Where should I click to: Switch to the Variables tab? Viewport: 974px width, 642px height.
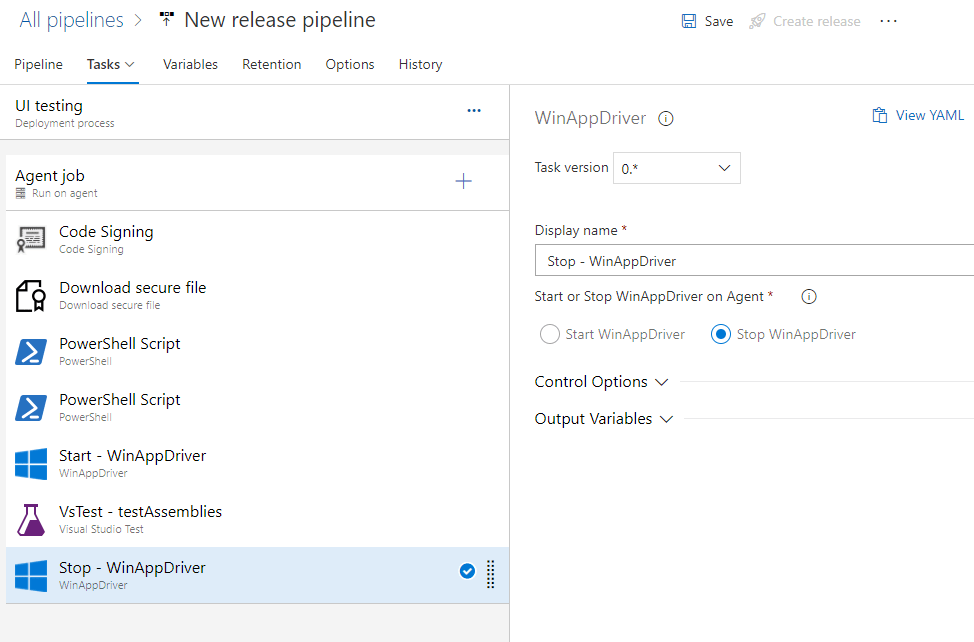[190, 64]
